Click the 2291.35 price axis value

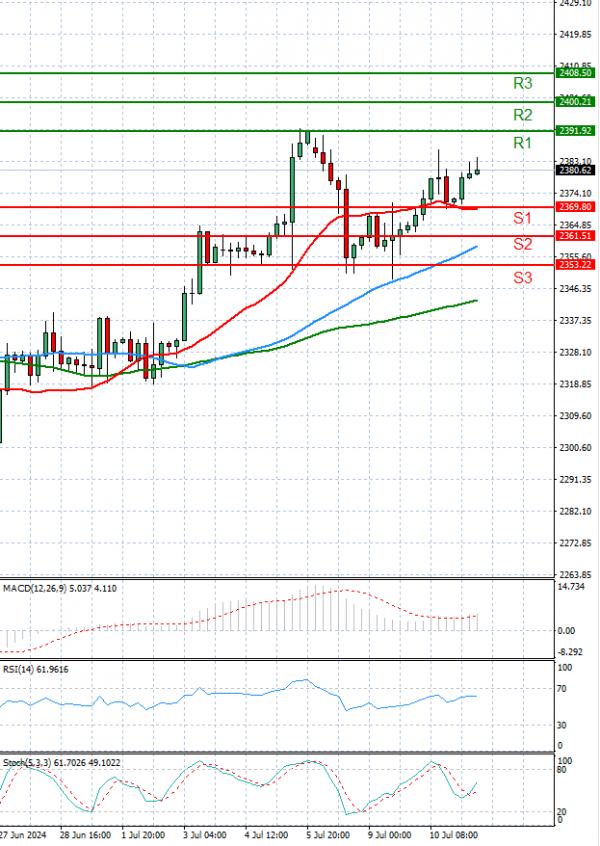coord(575,480)
